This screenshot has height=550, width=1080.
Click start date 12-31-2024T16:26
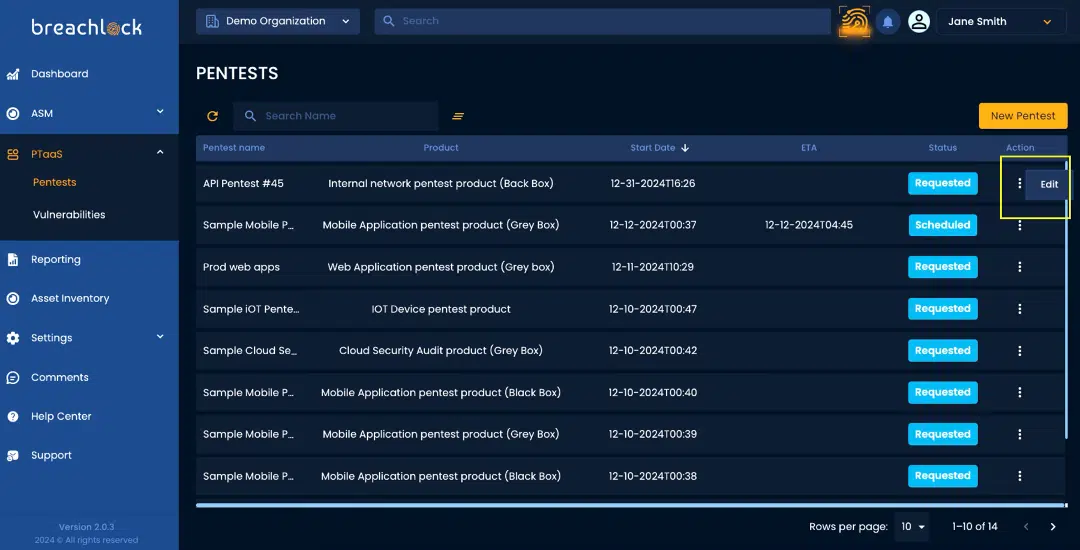[652, 184]
